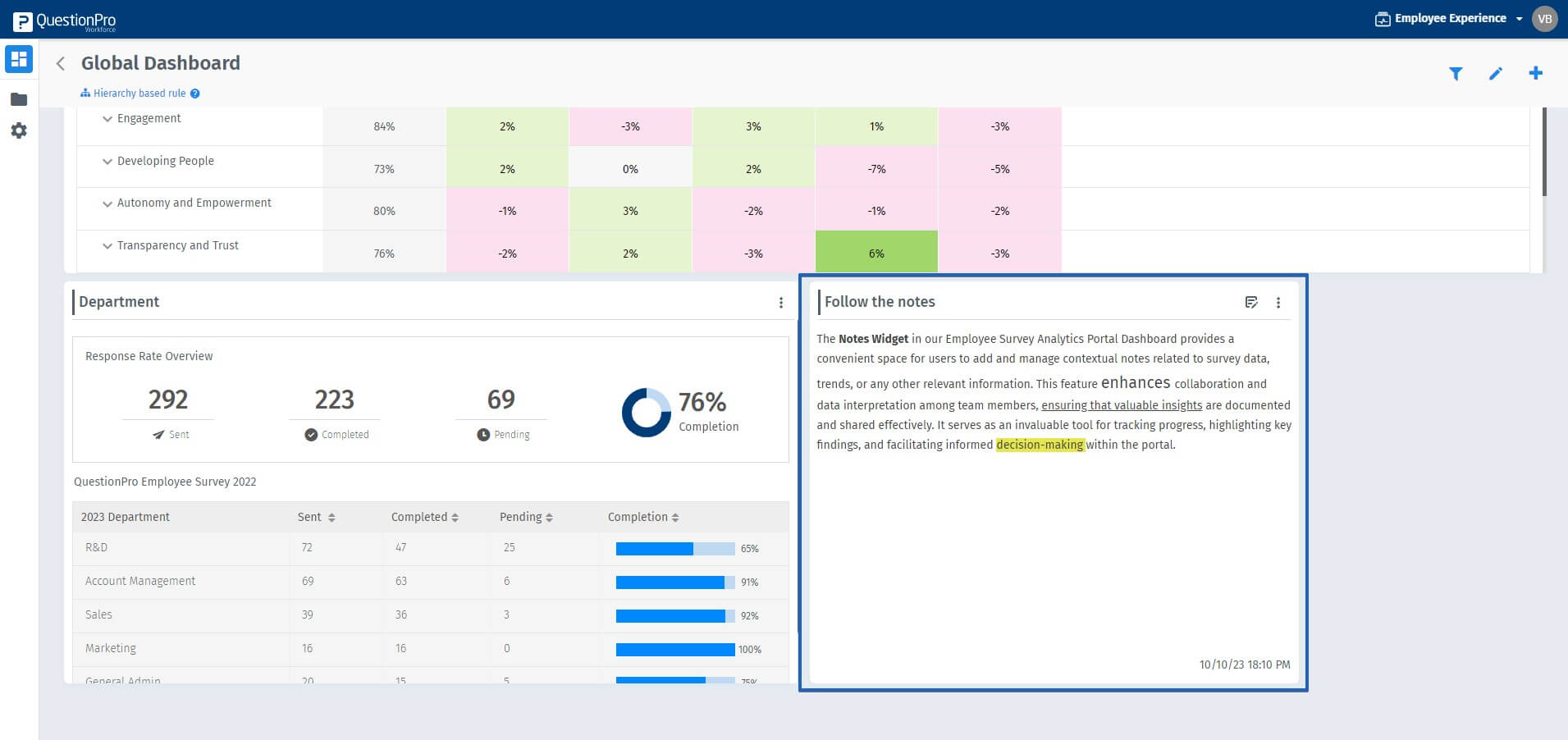Screen dimensions: 1568x740
Task: Click the edit note icon in Follow the notes
Action: [x=1251, y=302]
